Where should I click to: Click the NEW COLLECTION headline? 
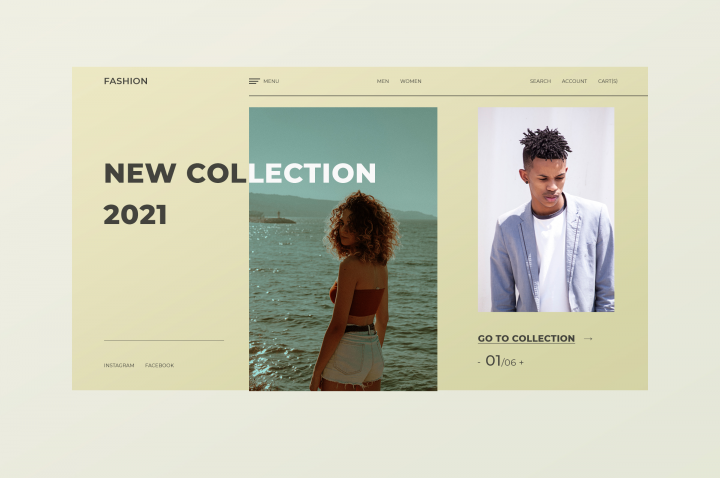(x=240, y=173)
